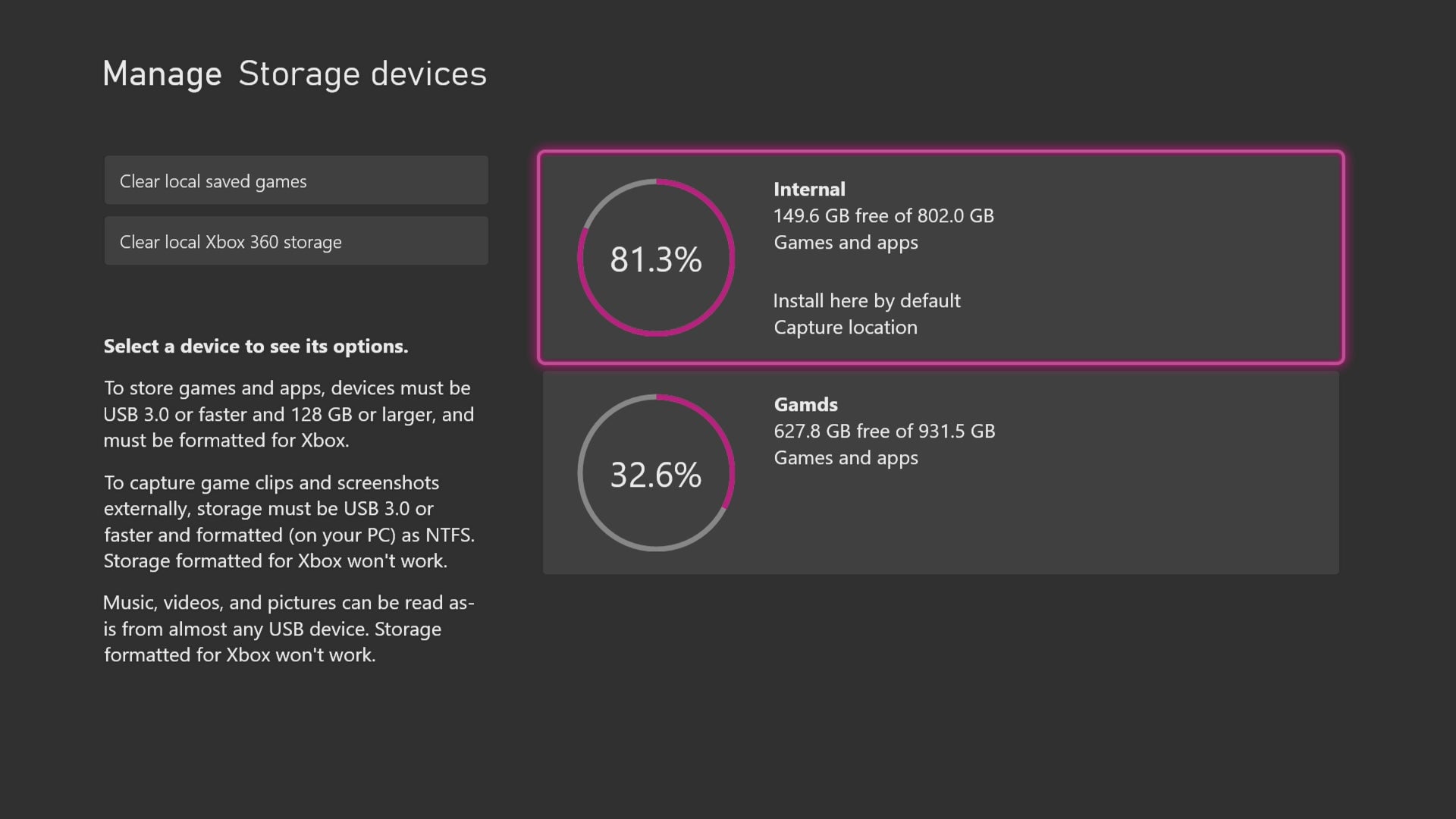
Task: Click the Gamds device name label
Action: click(805, 404)
